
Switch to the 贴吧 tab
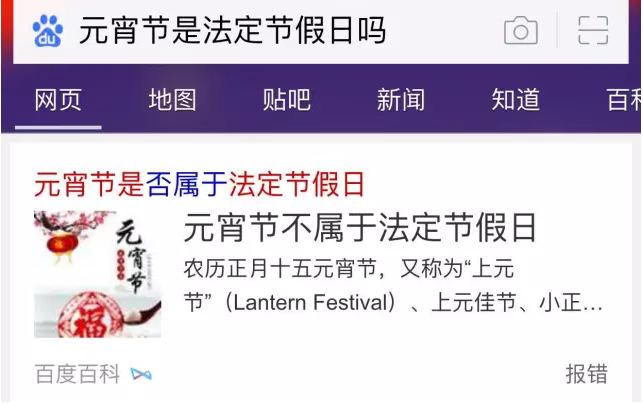287,100
